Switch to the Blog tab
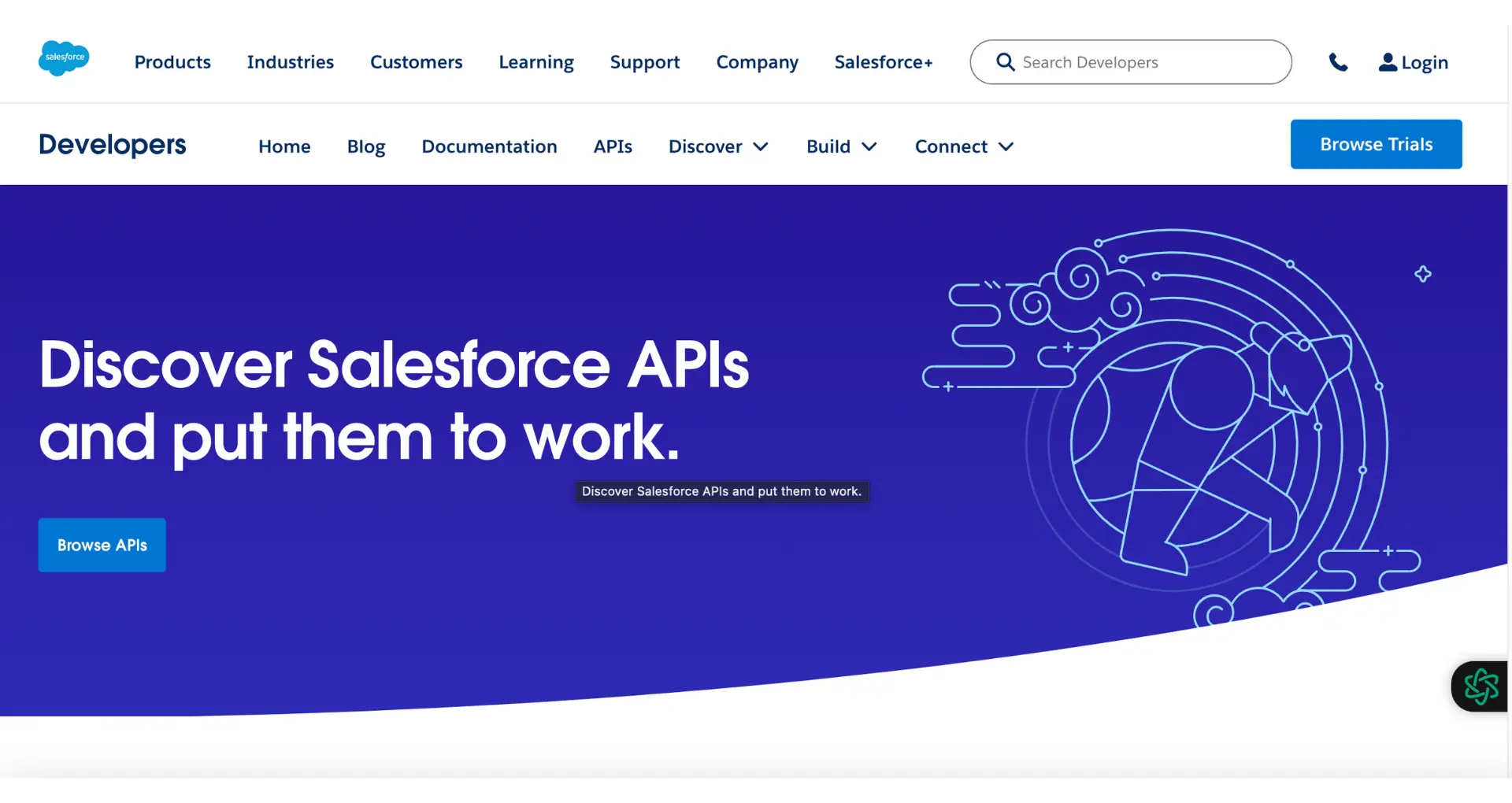 click(x=365, y=146)
